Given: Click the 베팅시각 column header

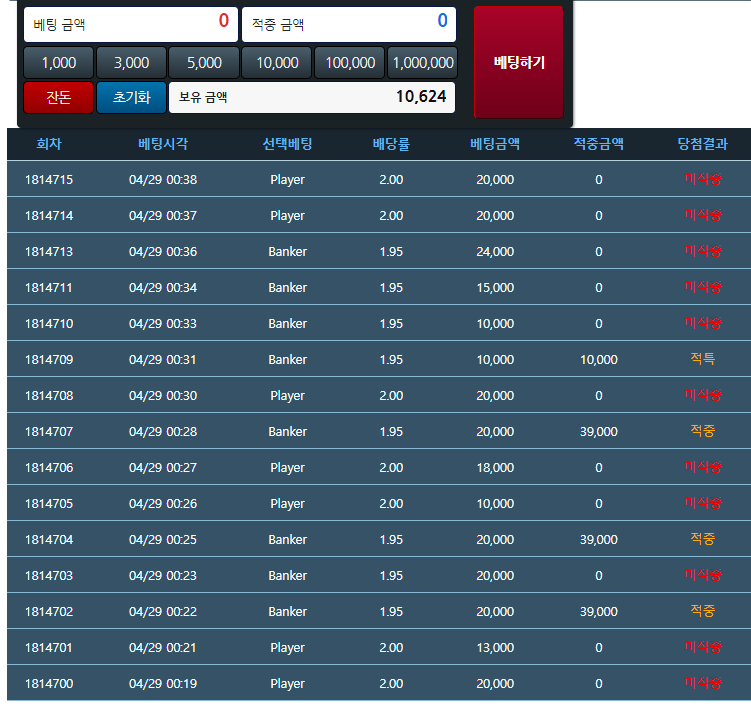Looking at the screenshot, I should pyautogui.click(x=163, y=144).
